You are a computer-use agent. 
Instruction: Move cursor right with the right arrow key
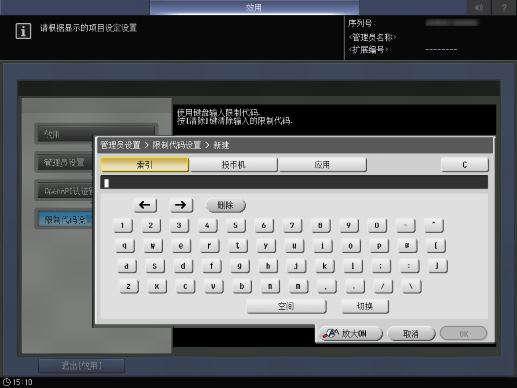(x=181, y=205)
